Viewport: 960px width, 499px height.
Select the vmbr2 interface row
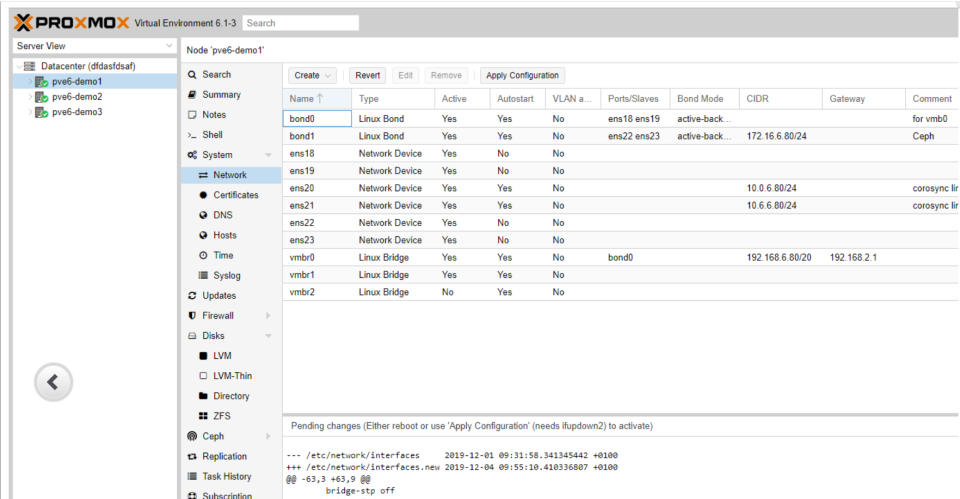(620, 292)
